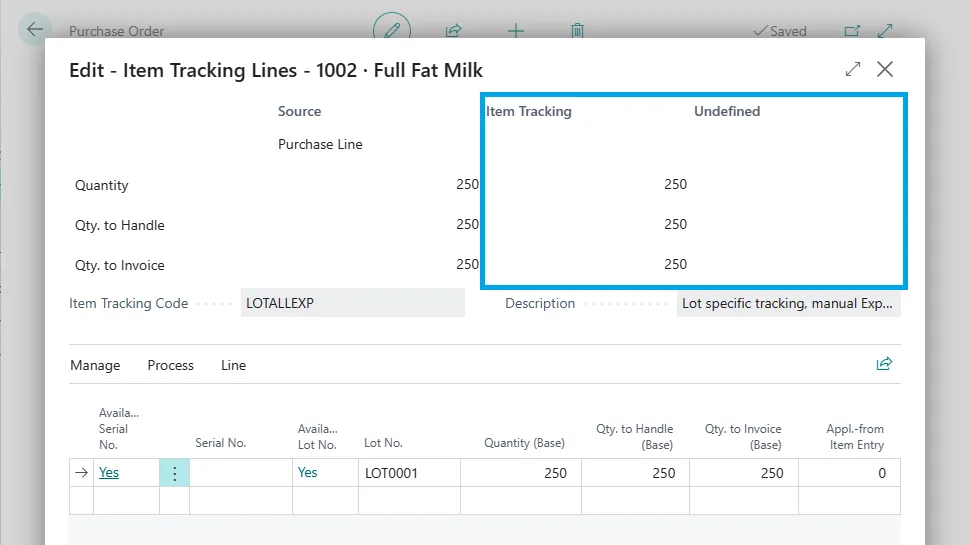Click the Item Tracking Qty. to Invoice value 250

[675, 264]
